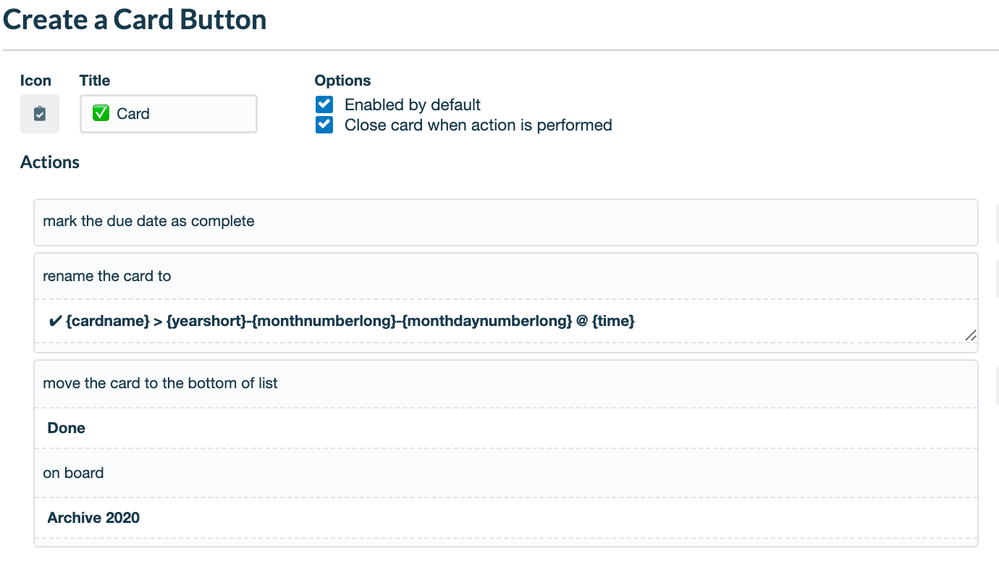Screen dimensions: 999x568
Task: Click the Enabled by default label text
Action: 412,104
